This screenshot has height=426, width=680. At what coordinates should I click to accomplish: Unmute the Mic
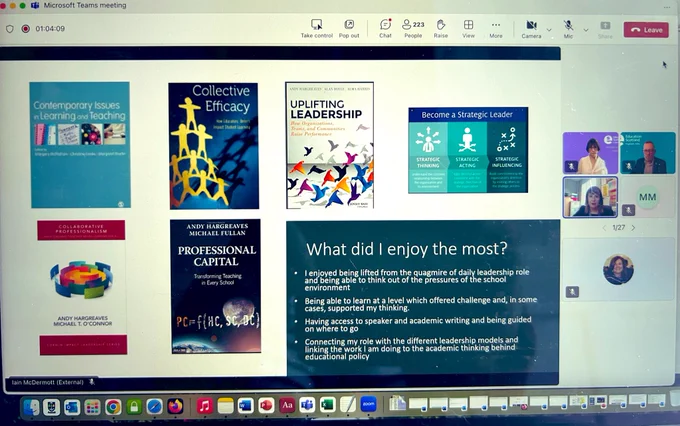pos(568,29)
